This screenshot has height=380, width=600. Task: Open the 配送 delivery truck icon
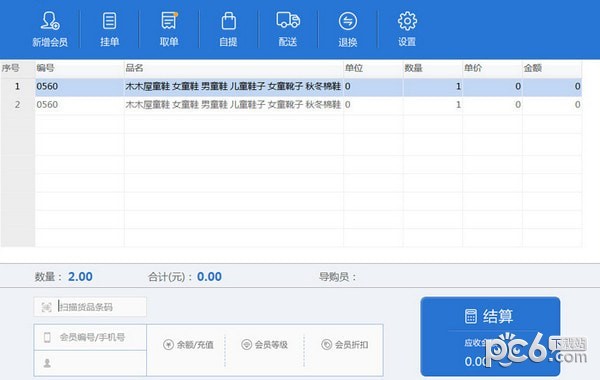(x=288, y=20)
